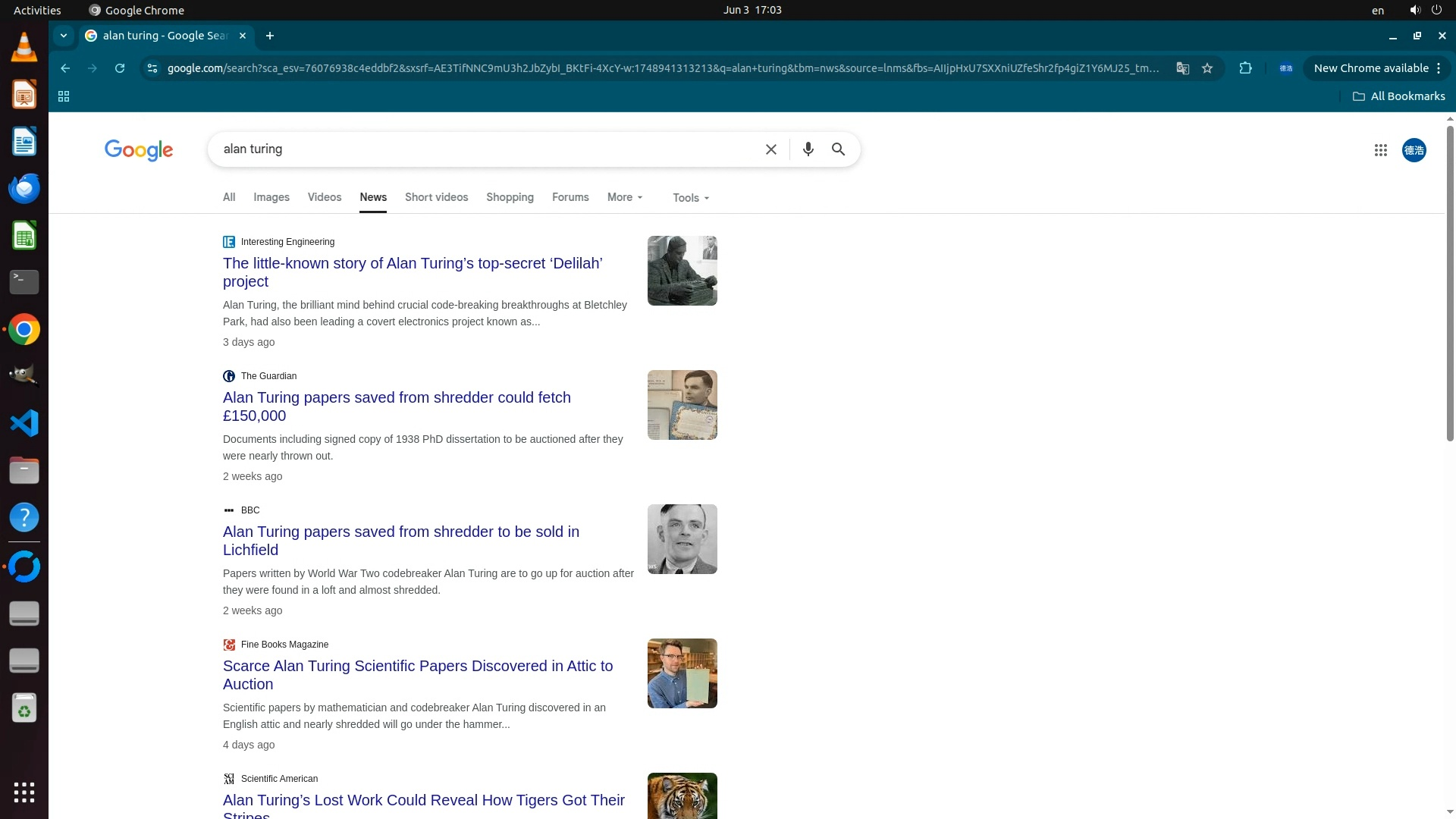Click the BBC article Turing portrait thumbnail

682,539
